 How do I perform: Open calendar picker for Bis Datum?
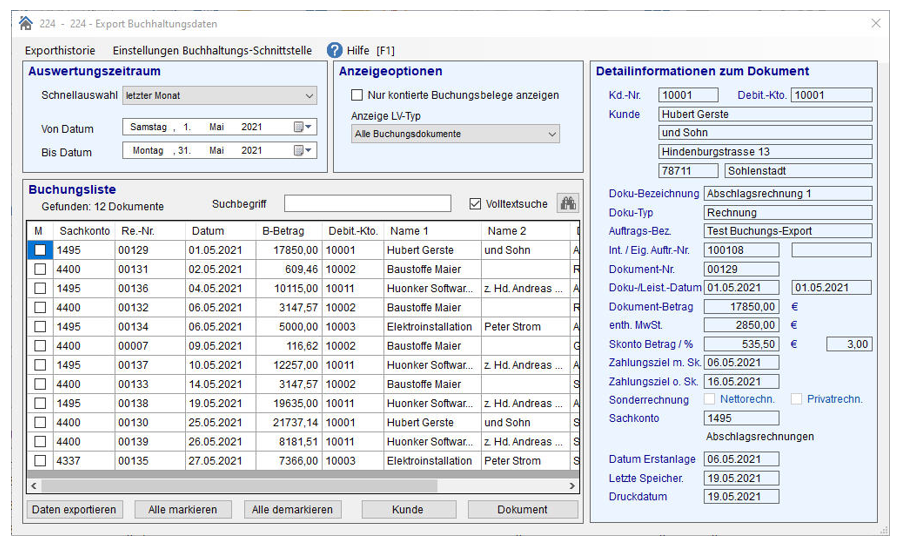pyautogui.click(x=303, y=151)
